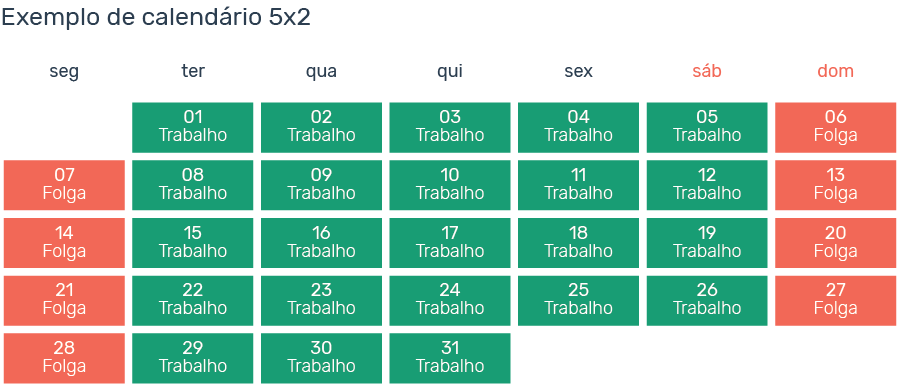Viewport: 900px width, 392px height.
Task: Click the 'Exemplo de calendário 5x2' title
Action: point(156,18)
